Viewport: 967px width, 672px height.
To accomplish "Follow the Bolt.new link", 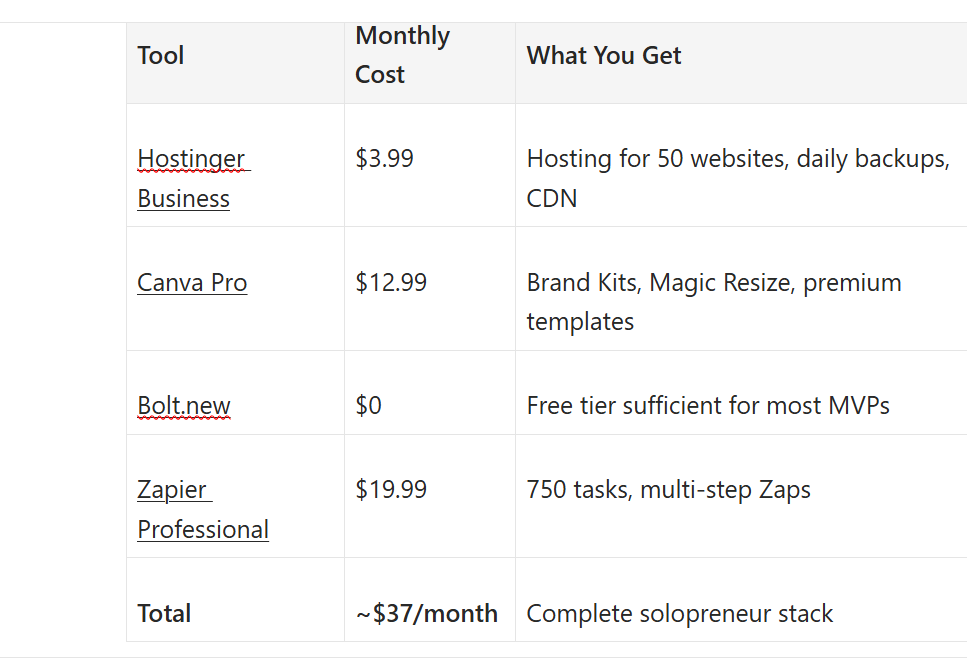I will 184,406.
